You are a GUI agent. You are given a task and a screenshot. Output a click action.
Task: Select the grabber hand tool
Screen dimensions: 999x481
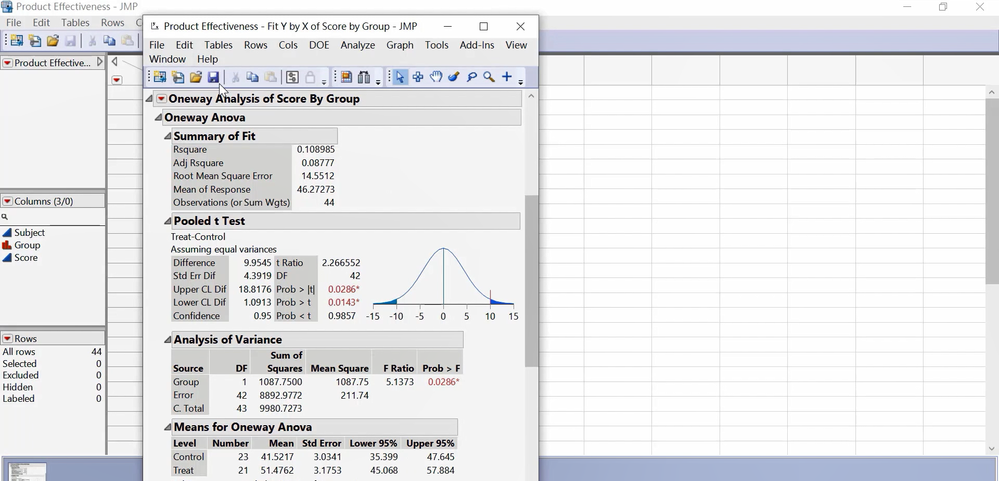(436, 78)
